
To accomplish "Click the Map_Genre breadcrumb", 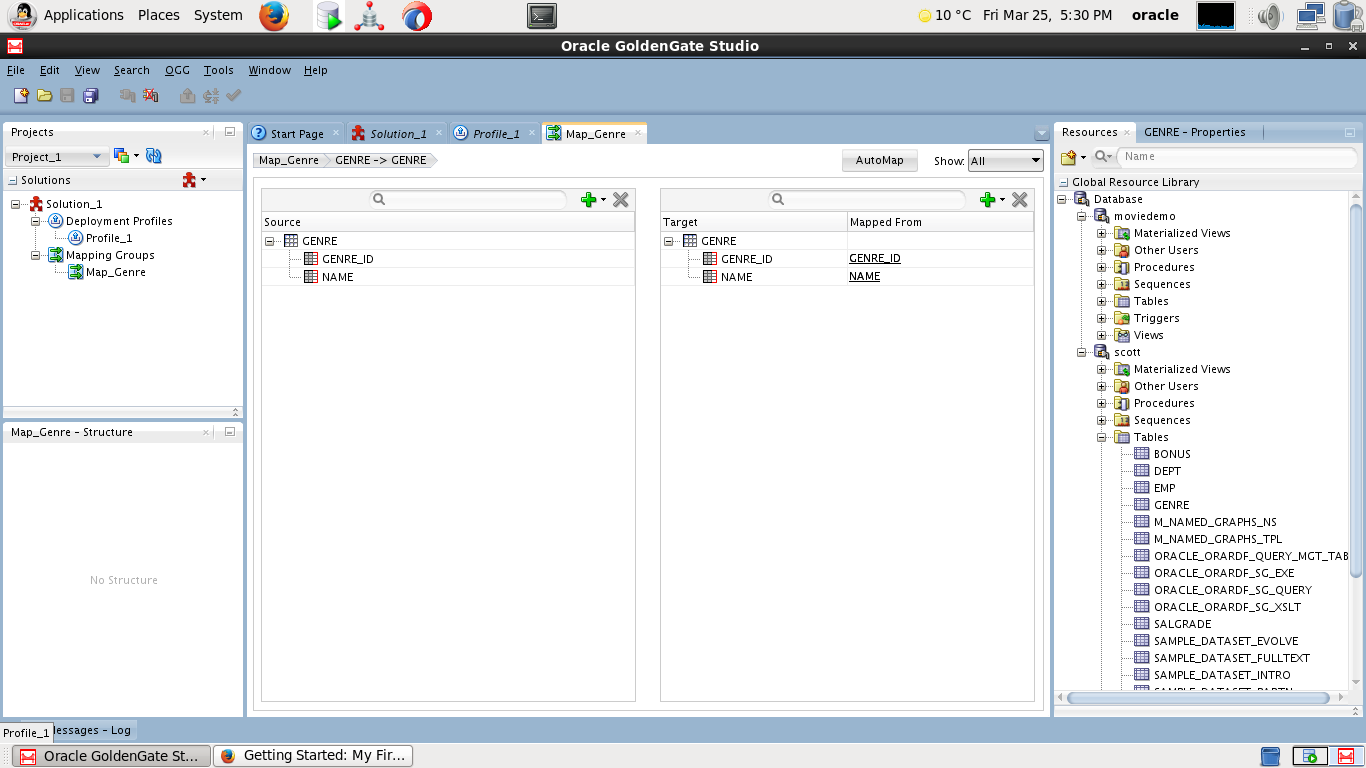I will (x=288, y=160).
